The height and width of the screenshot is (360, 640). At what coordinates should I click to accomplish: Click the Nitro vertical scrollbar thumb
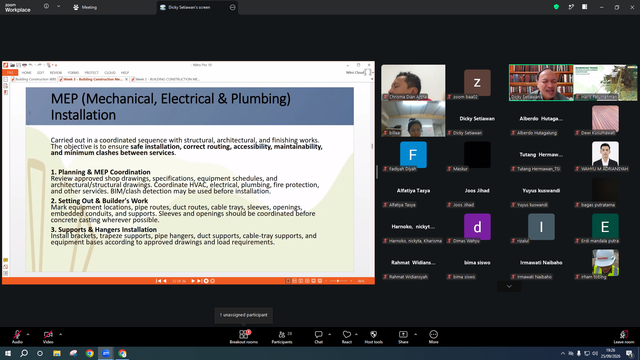pos(372,146)
